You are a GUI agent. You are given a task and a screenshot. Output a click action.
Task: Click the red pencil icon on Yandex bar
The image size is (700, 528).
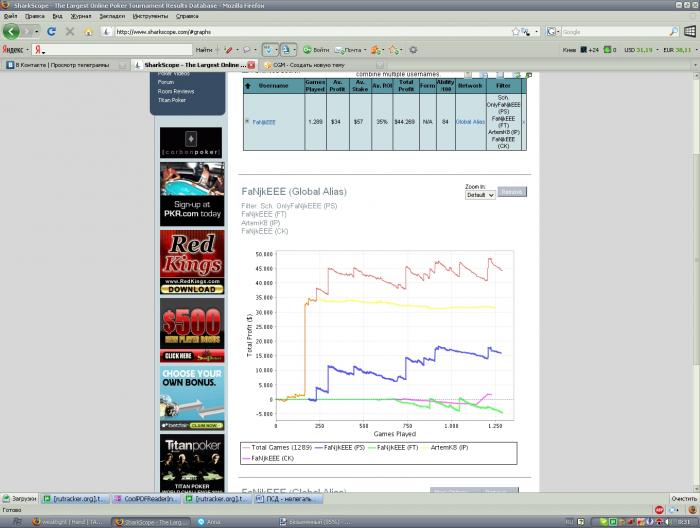tap(229, 50)
